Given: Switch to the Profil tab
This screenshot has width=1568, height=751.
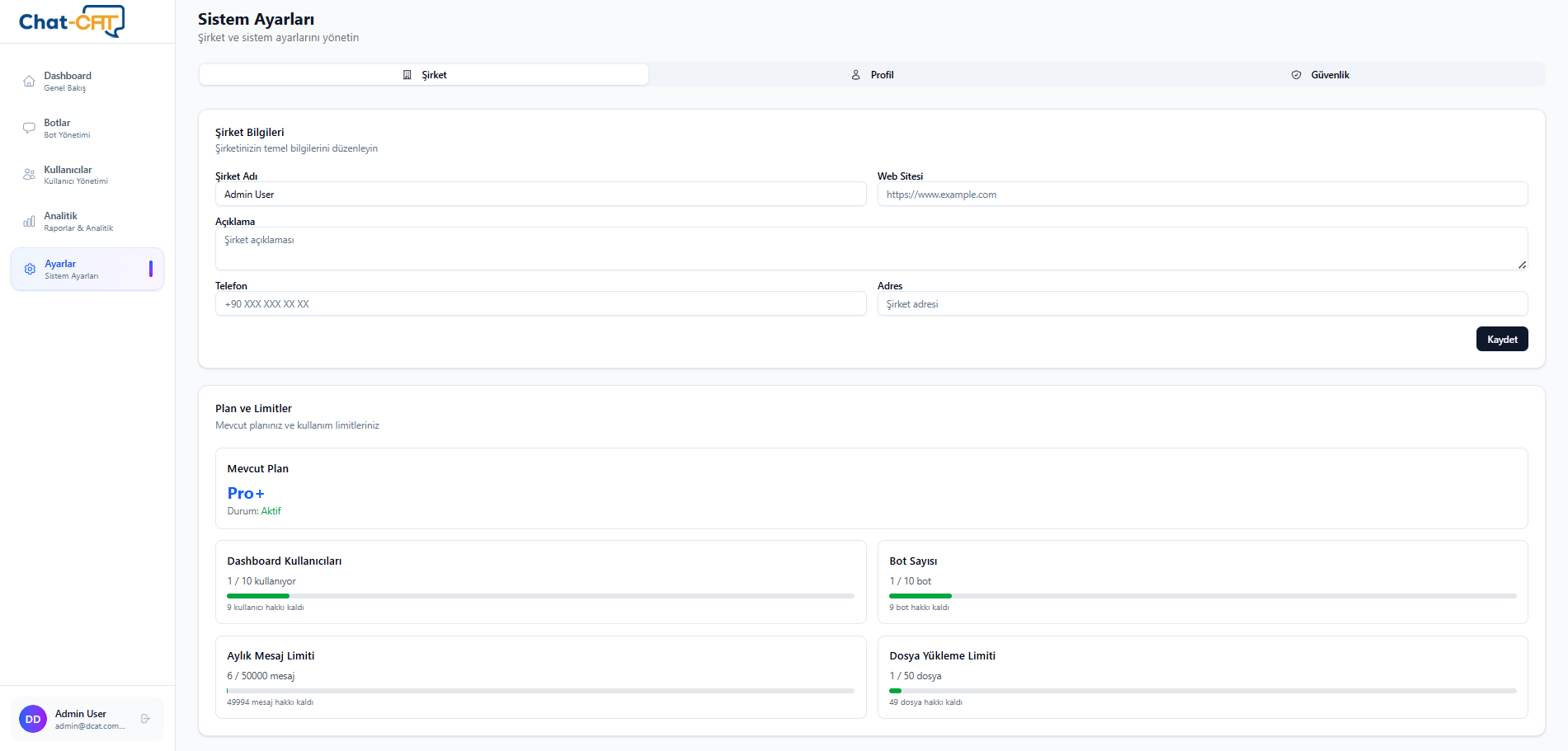Looking at the screenshot, I should tap(872, 75).
